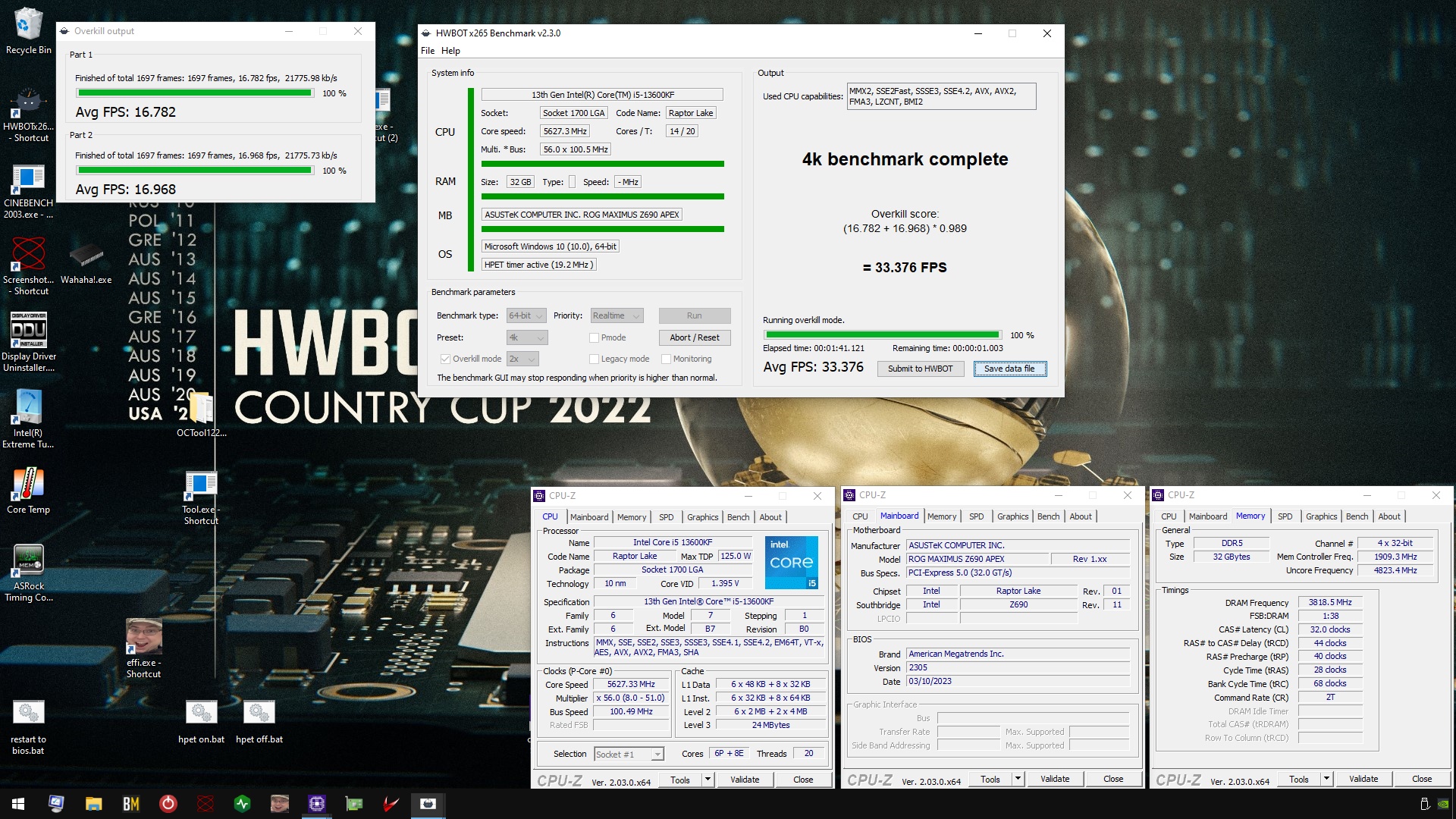
Task: Open the Recycle Bin desktop icon
Action: coord(28,31)
